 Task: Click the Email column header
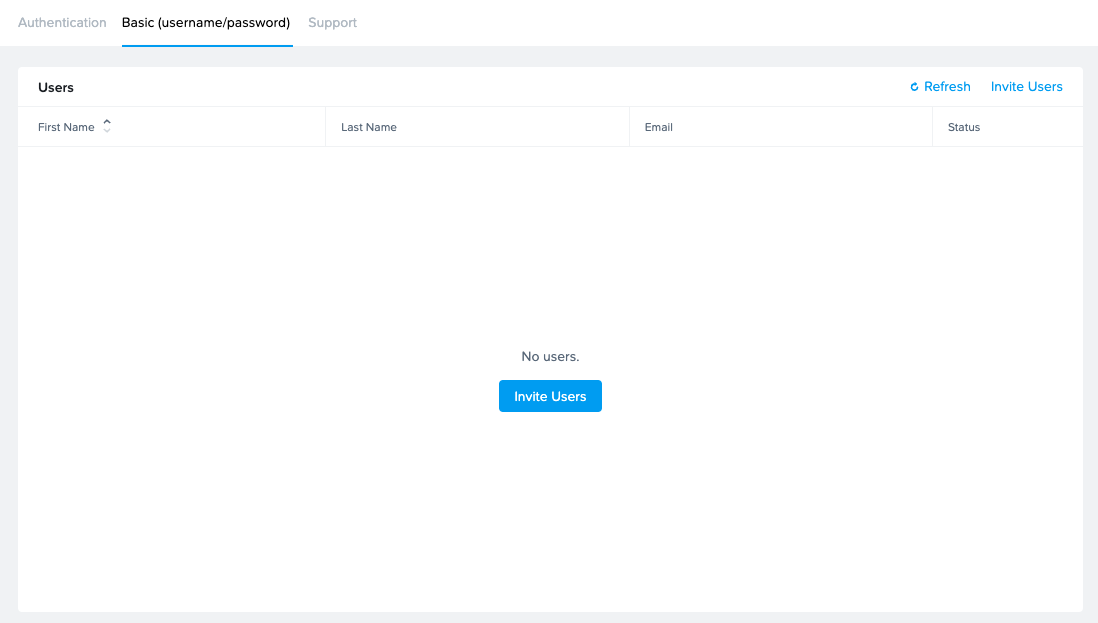pyautogui.click(x=659, y=127)
